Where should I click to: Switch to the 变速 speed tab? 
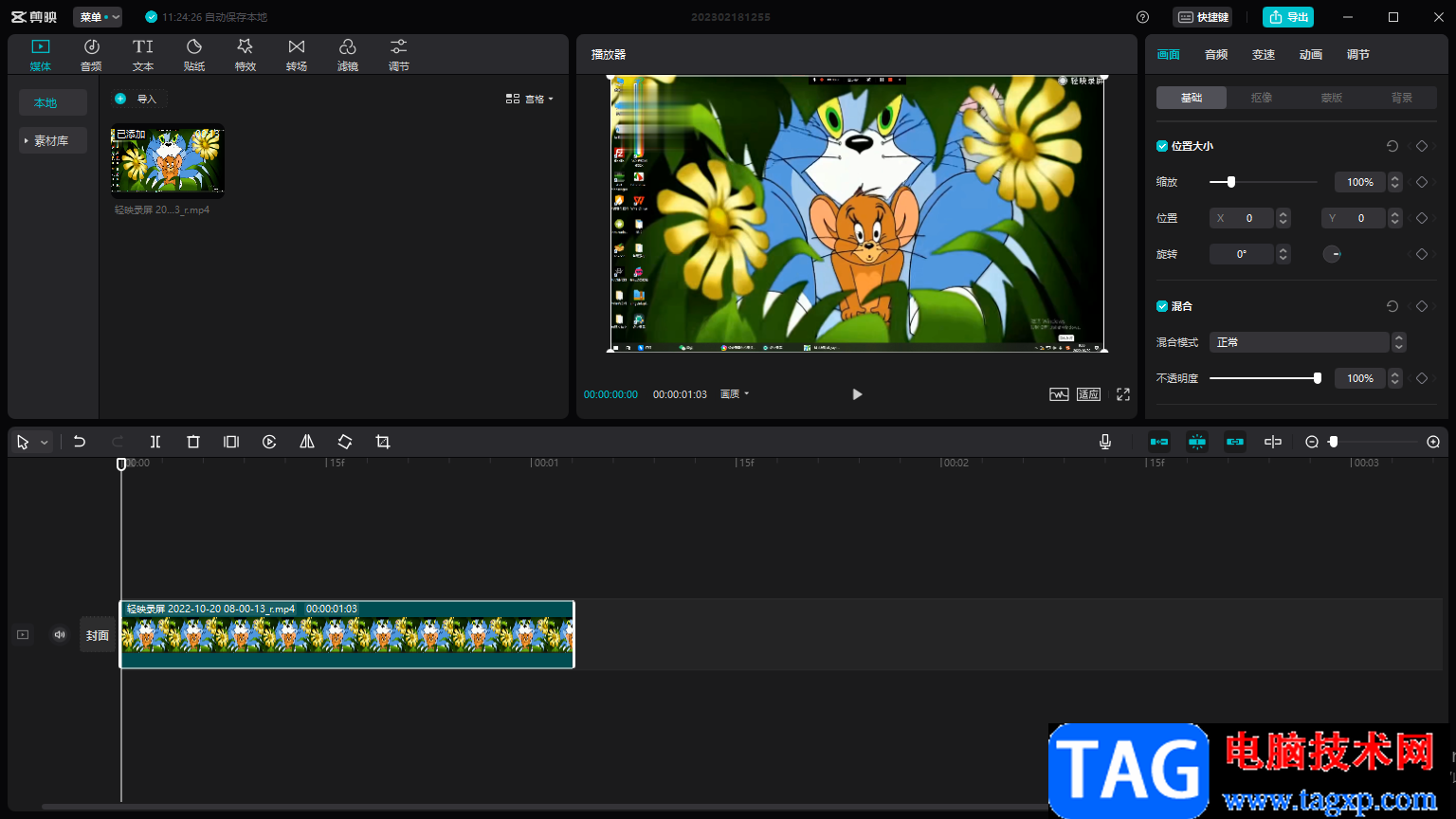(1264, 55)
